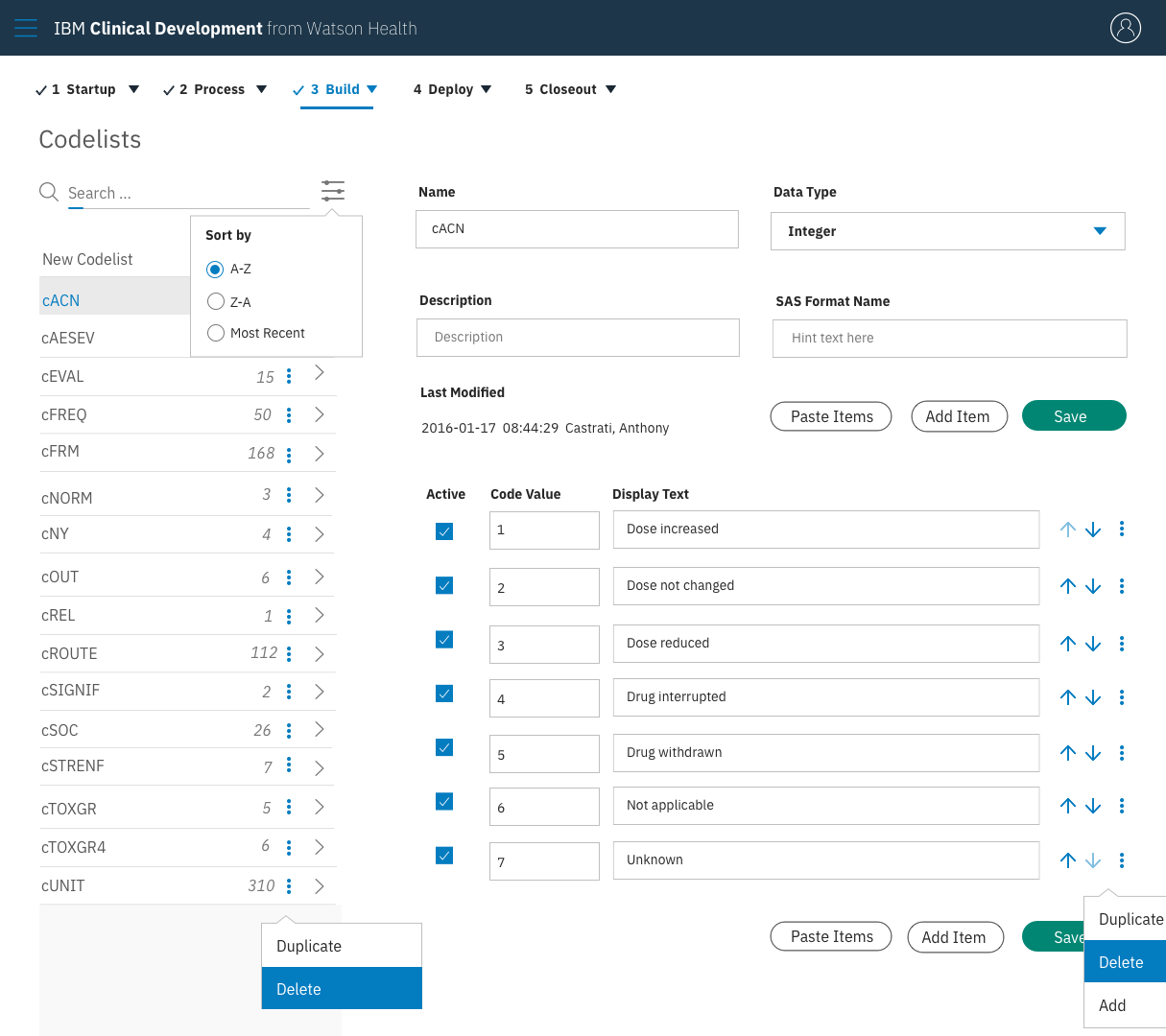Uncheck Active for Dose not changed
Screen dimensions: 1166x1036
click(x=444, y=585)
